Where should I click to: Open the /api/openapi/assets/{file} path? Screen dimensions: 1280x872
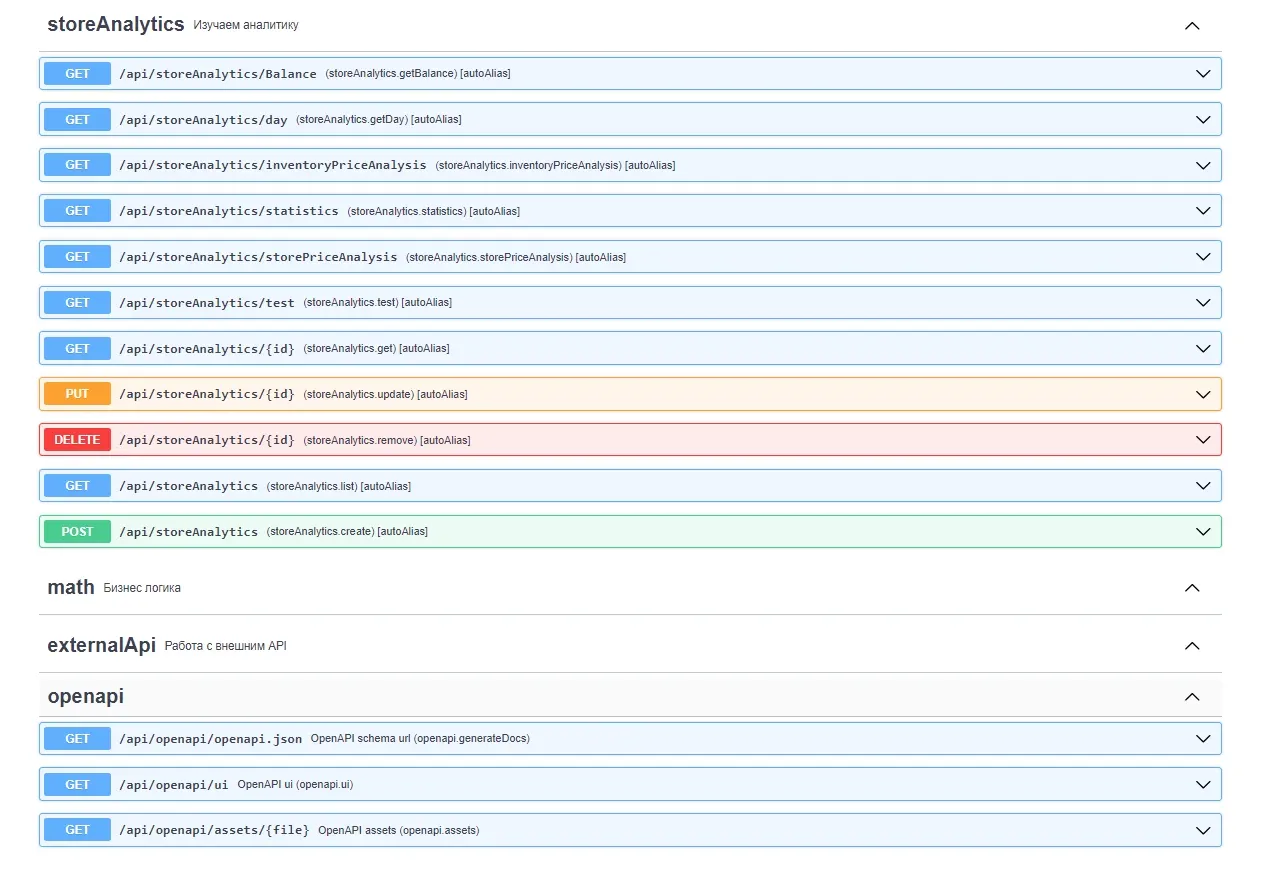[214, 830]
